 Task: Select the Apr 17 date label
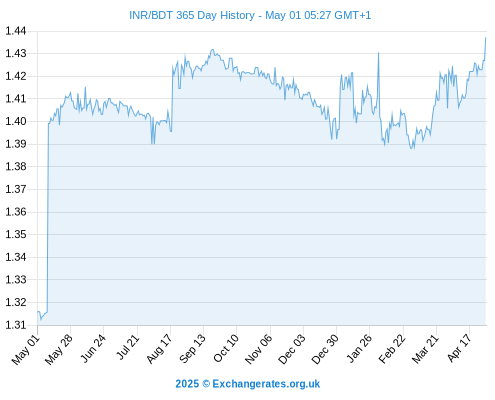point(459,348)
